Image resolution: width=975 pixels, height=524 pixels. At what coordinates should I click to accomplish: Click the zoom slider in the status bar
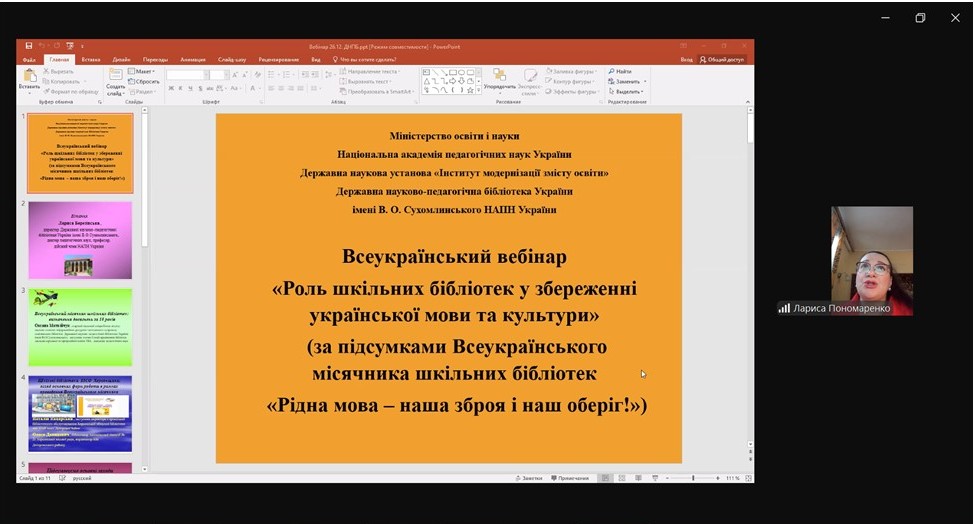tap(693, 478)
